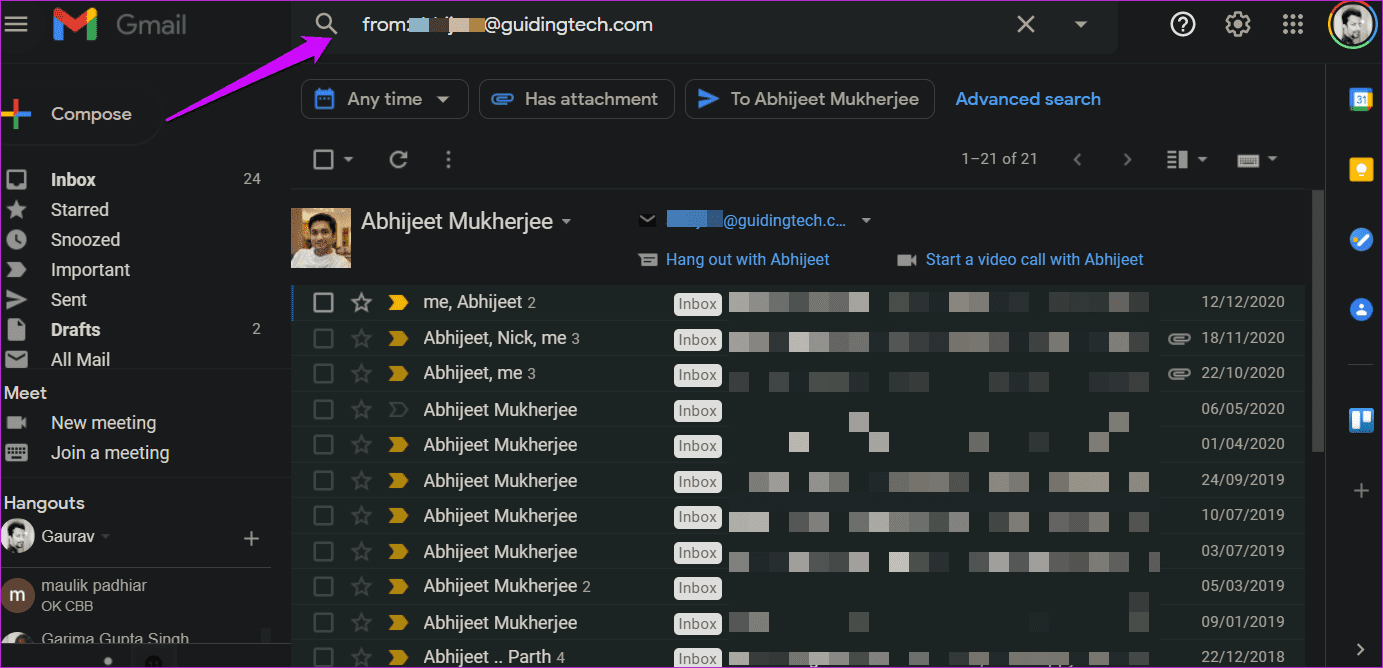The height and width of the screenshot is (668, 1383).
Task: Open the Settings gear icon
Action: (x=1238, y=24)
